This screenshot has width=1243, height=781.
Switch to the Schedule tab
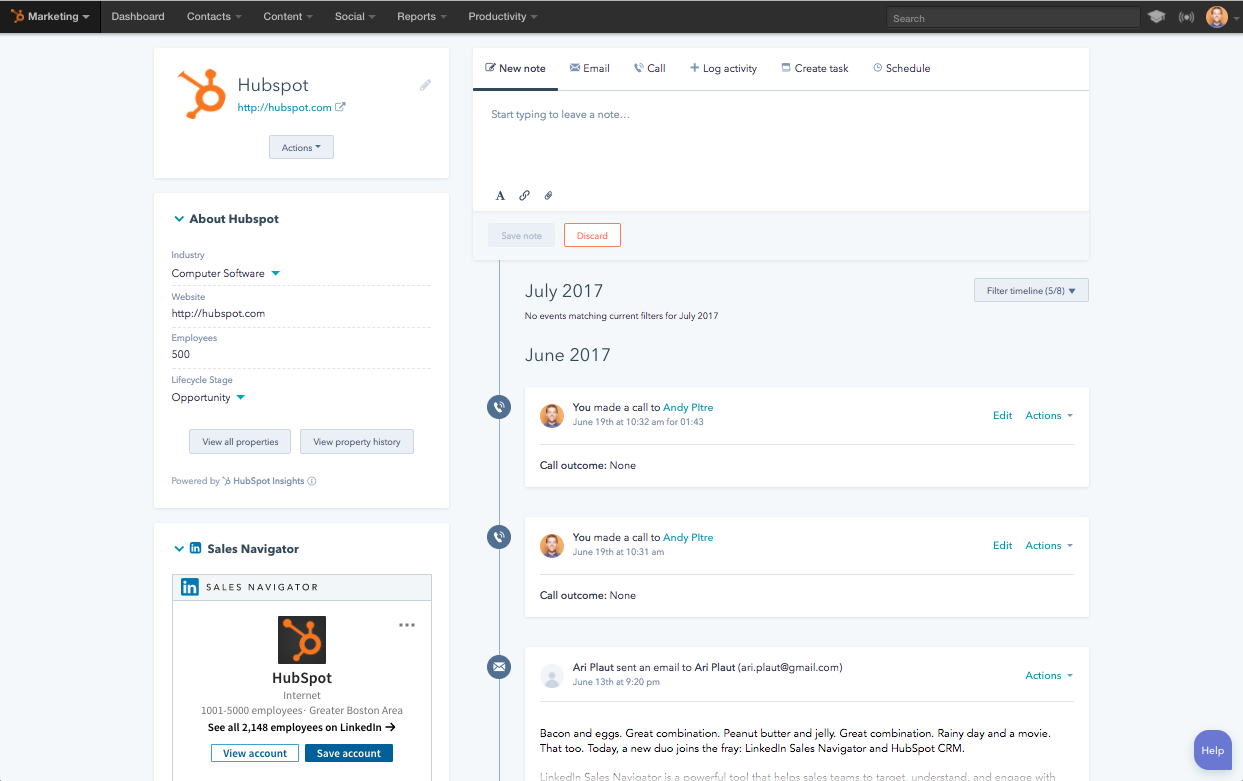(901, 68)
